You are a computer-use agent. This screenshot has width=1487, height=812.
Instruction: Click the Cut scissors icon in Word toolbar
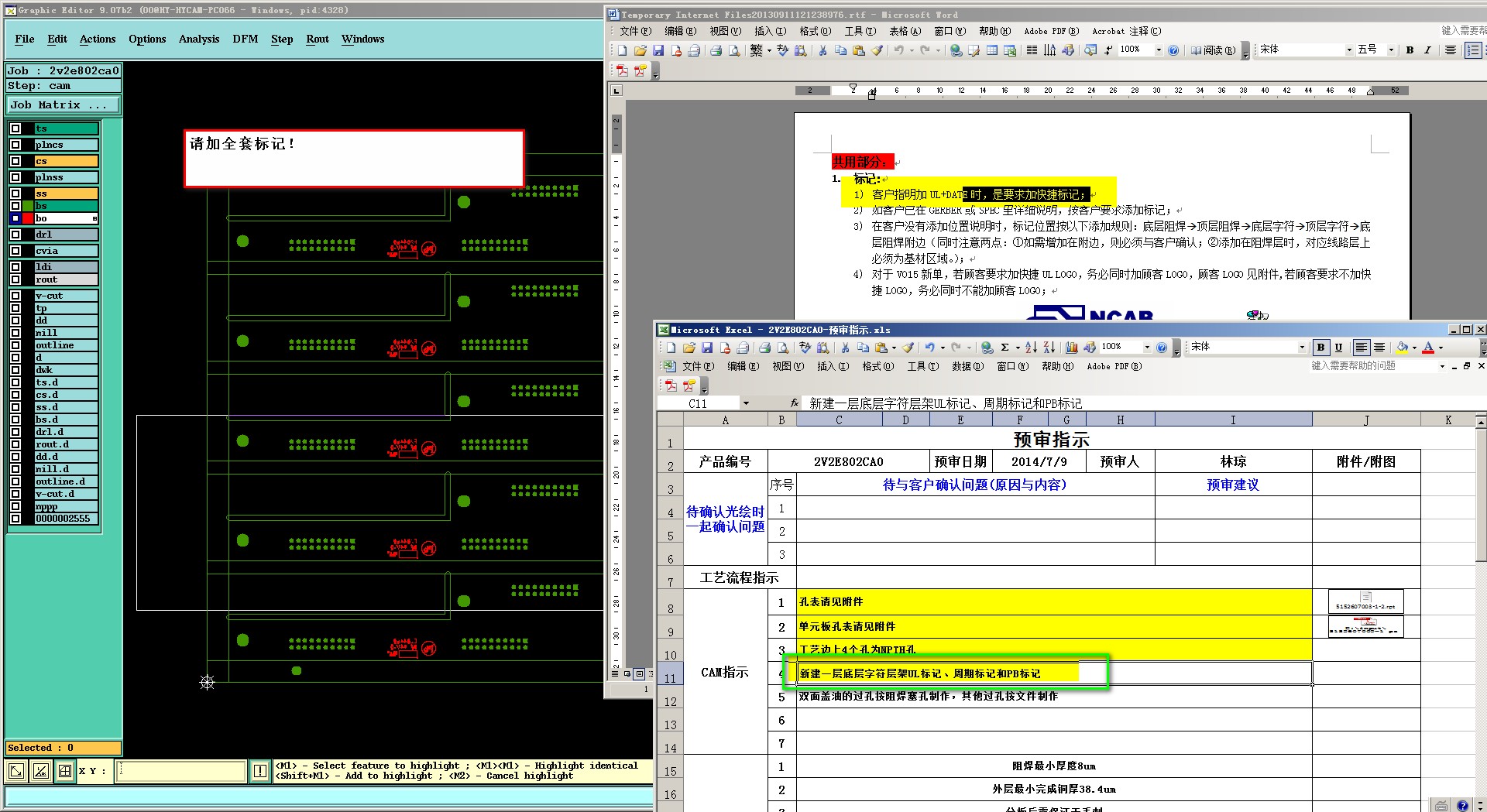pos(822,50)
